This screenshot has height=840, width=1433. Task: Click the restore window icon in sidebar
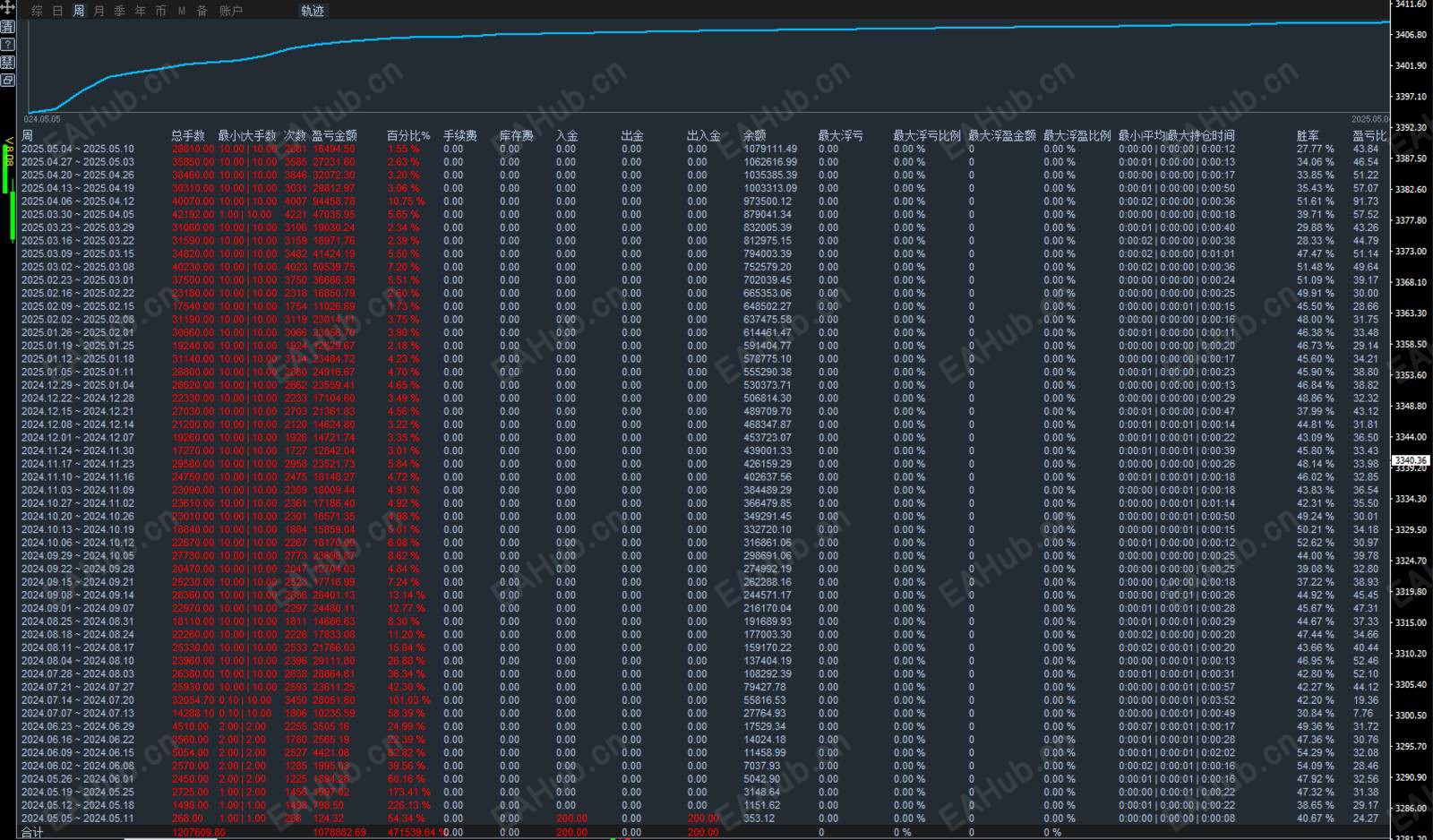[7, 80]
